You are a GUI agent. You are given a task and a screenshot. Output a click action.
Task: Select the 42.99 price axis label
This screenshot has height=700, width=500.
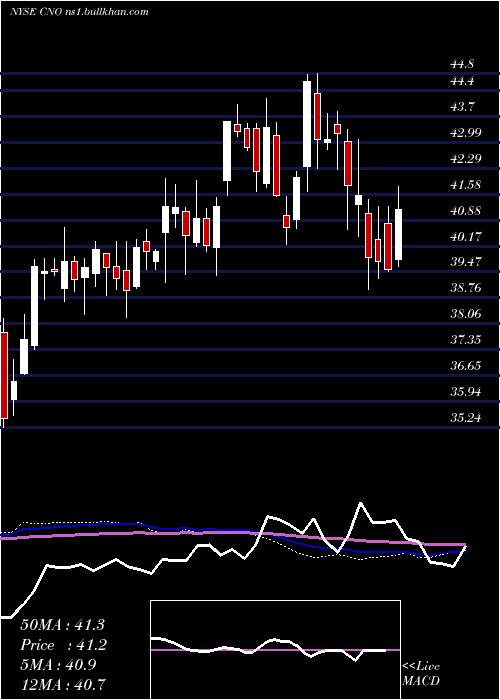click(466, 133)
